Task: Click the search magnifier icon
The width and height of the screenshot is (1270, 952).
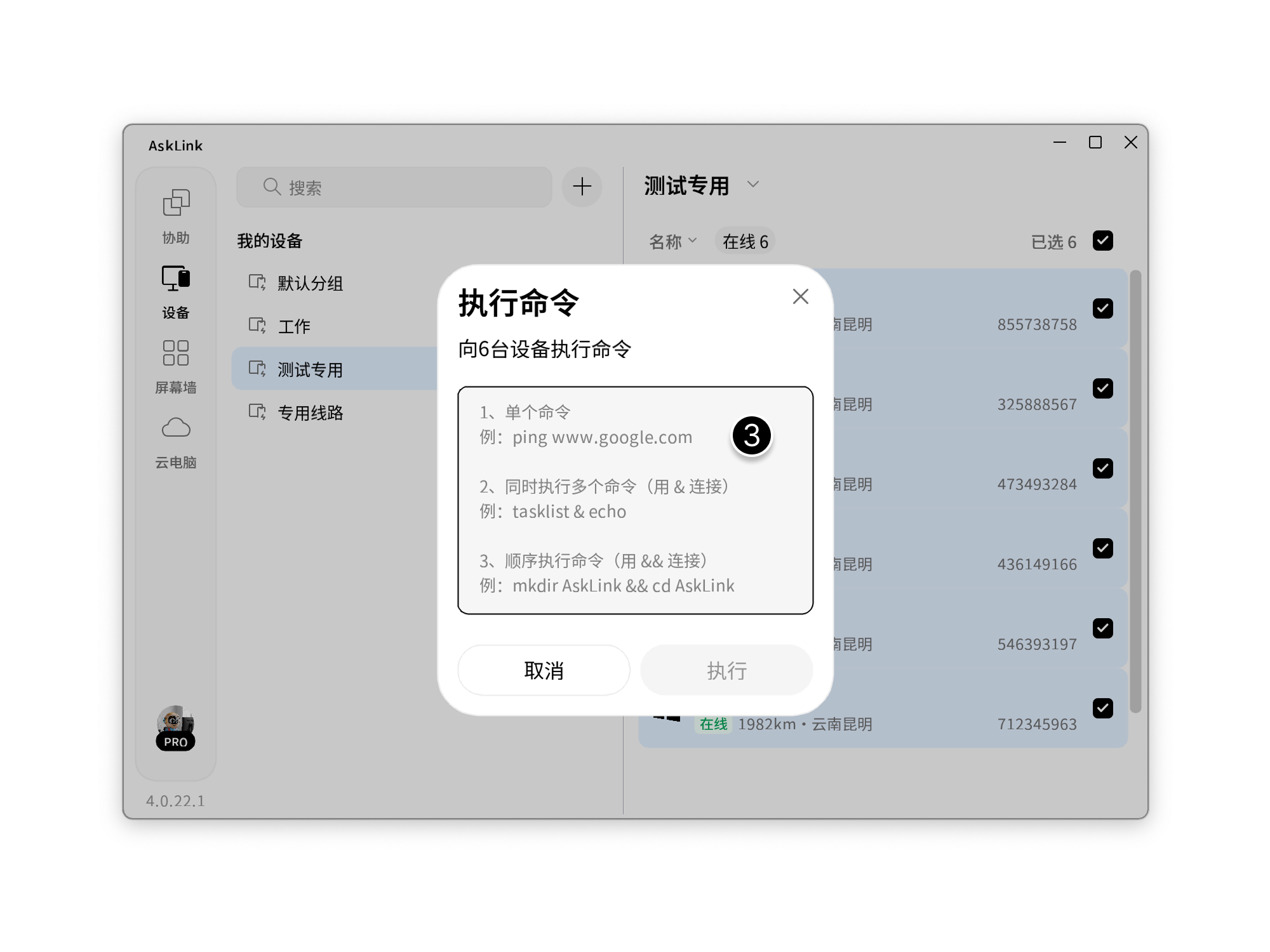Action: [272, 186]
